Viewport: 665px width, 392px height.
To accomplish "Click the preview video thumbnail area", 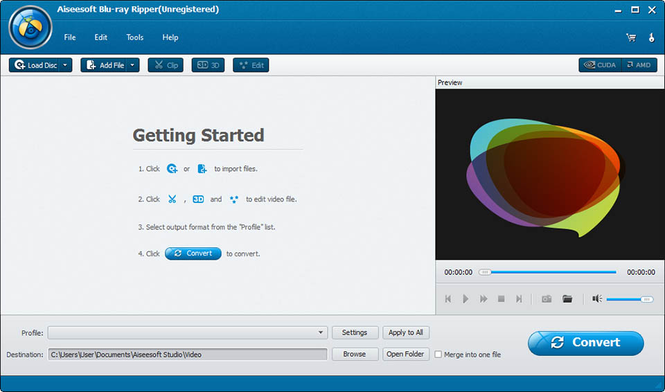I will (x=550, y=174).
